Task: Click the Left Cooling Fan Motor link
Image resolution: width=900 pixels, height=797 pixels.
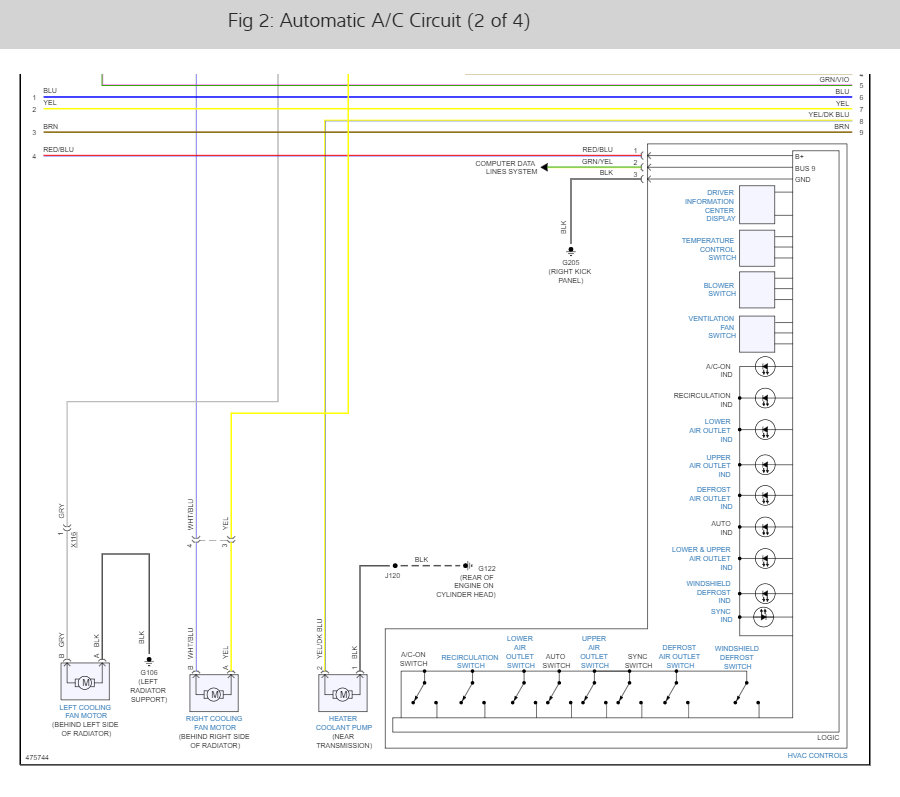Action: (x=85, y=712)
